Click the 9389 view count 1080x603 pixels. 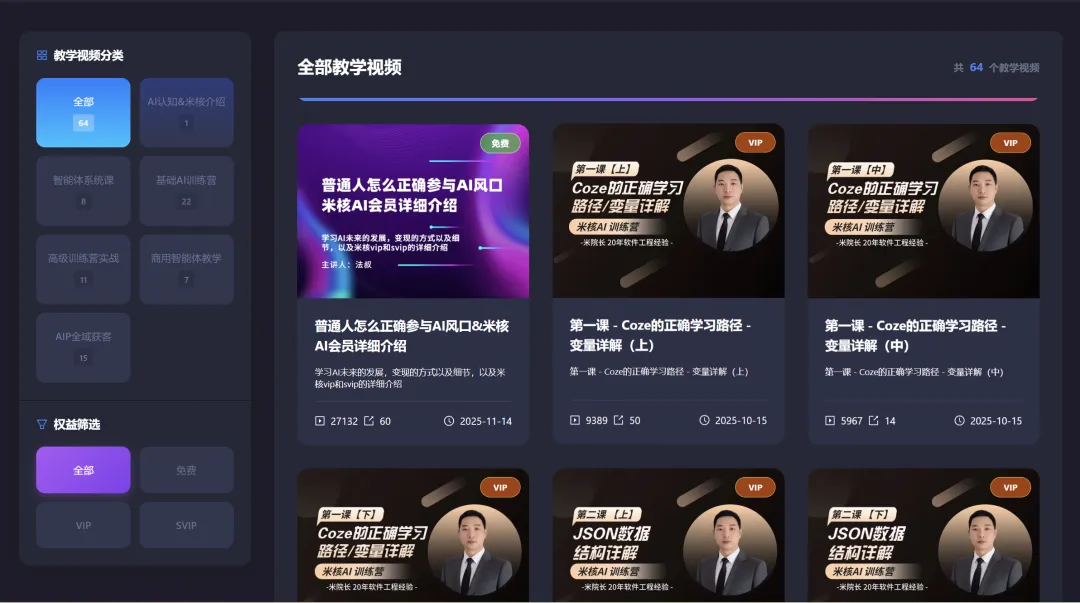(x=596, y=420)
